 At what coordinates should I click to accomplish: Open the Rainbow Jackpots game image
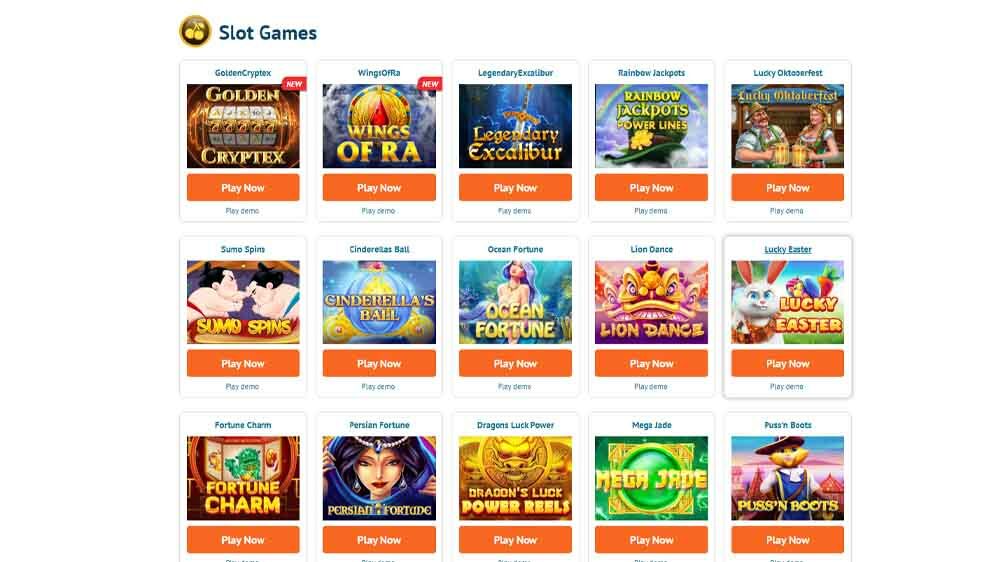pyautogui.click(x=651, y=126)
